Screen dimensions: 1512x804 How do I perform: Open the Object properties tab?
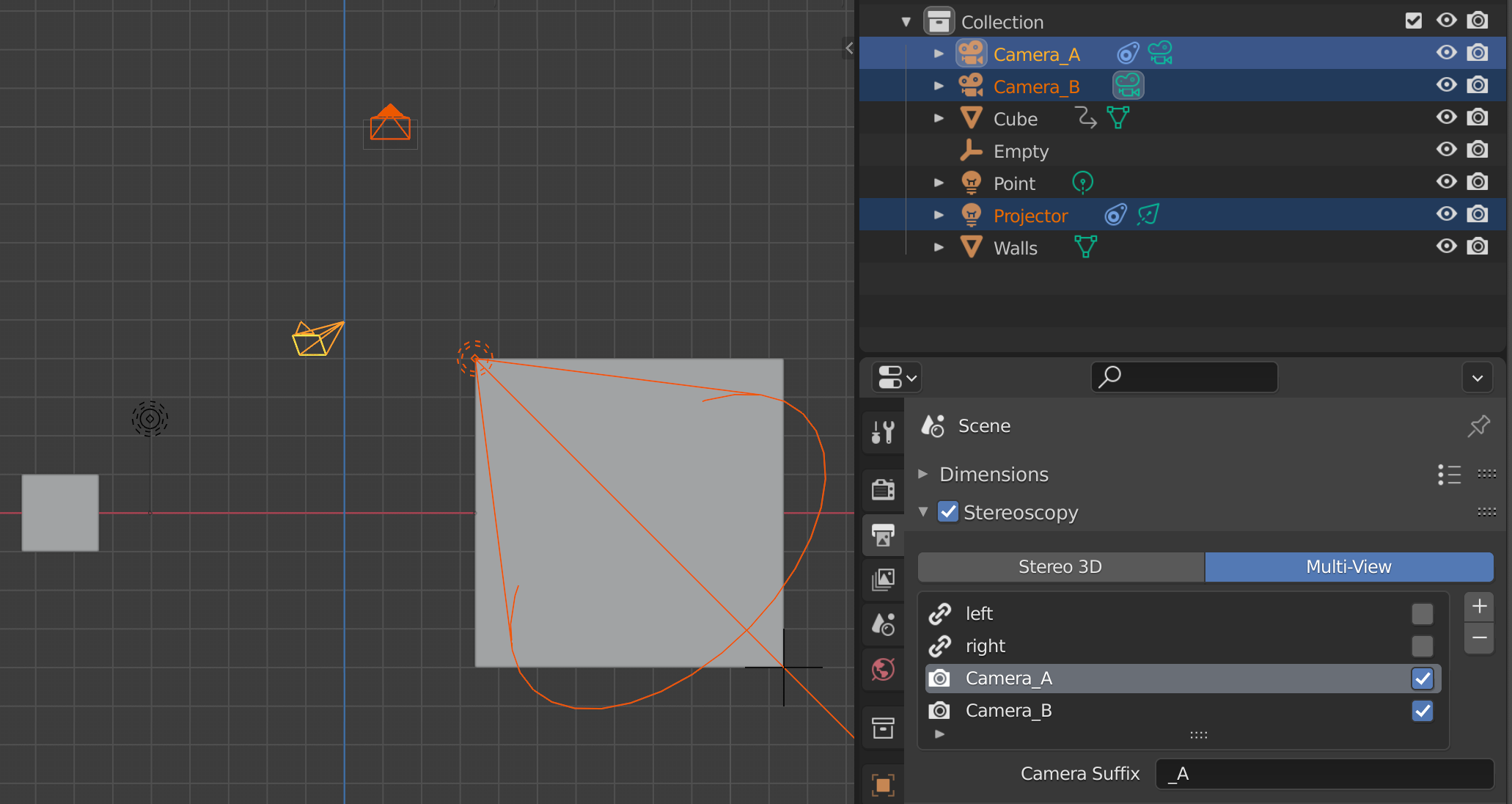click(x=883, y=785)
